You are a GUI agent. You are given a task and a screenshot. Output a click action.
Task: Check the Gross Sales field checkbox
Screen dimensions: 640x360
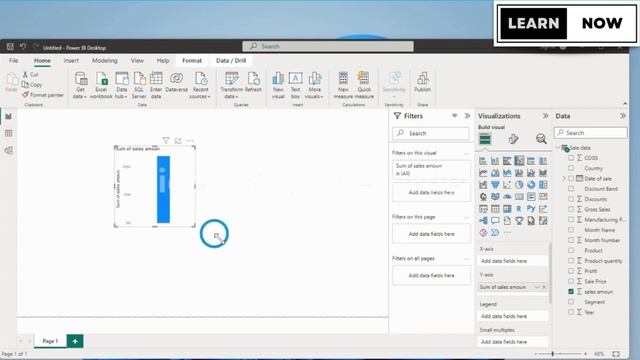571,209
